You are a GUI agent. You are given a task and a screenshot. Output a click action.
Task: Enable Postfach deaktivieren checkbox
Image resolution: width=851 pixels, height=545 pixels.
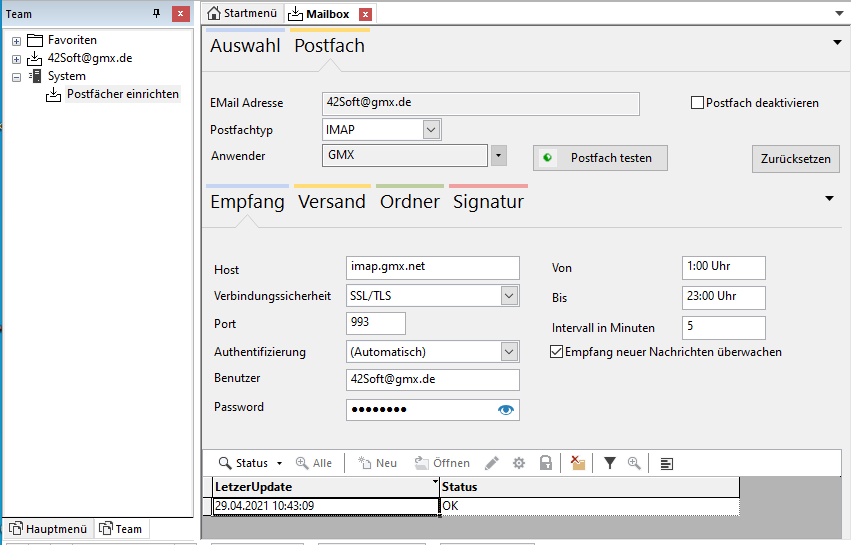697,103
